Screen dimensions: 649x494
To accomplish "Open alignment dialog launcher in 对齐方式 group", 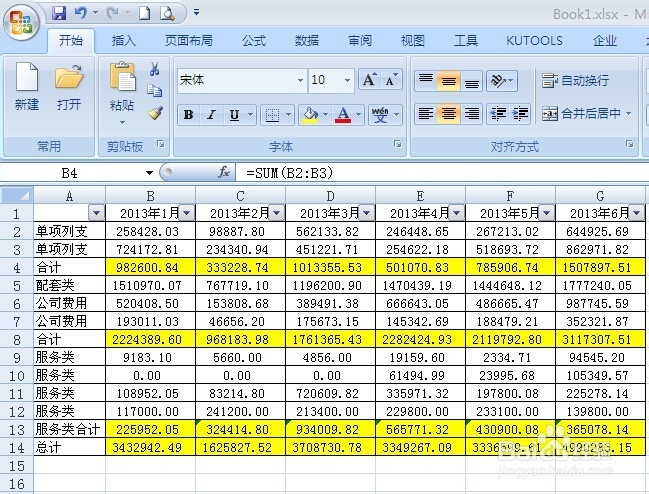I will click(630, 144).
